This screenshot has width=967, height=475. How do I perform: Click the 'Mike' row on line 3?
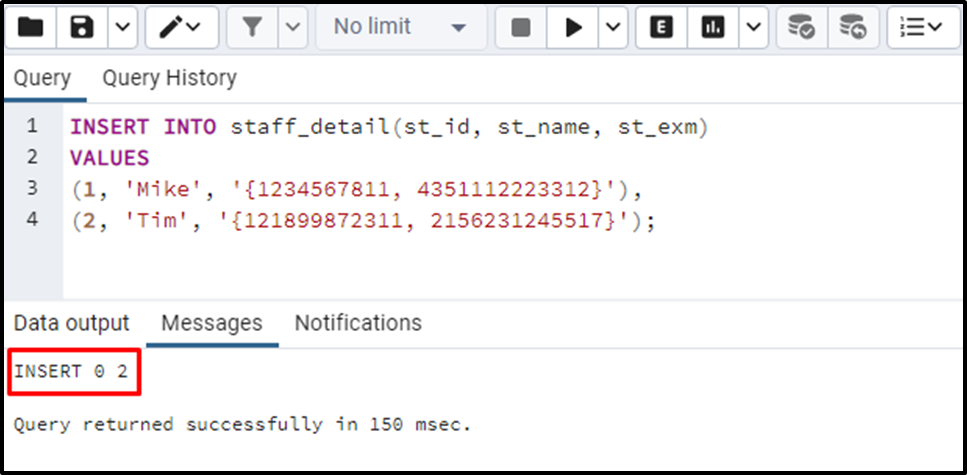[358, 189]
